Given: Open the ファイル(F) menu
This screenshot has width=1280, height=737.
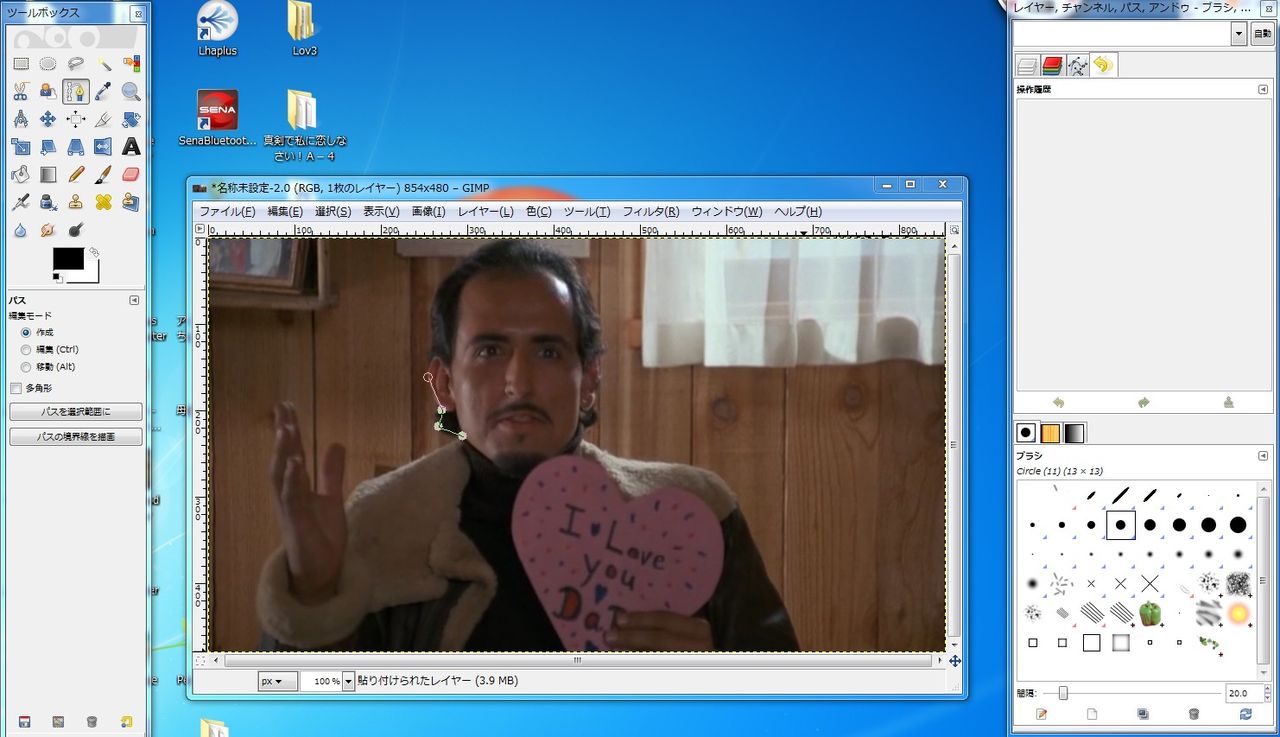Looking at the screenshot, I should (227, 212).
